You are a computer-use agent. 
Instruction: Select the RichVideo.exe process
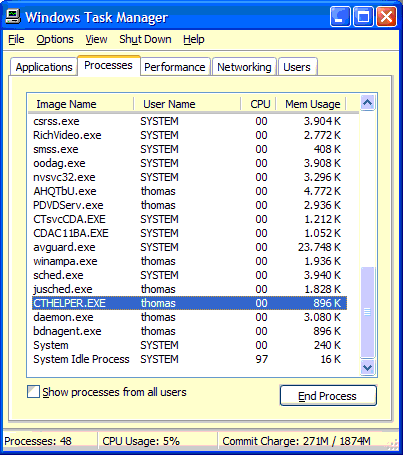point(189,135)
